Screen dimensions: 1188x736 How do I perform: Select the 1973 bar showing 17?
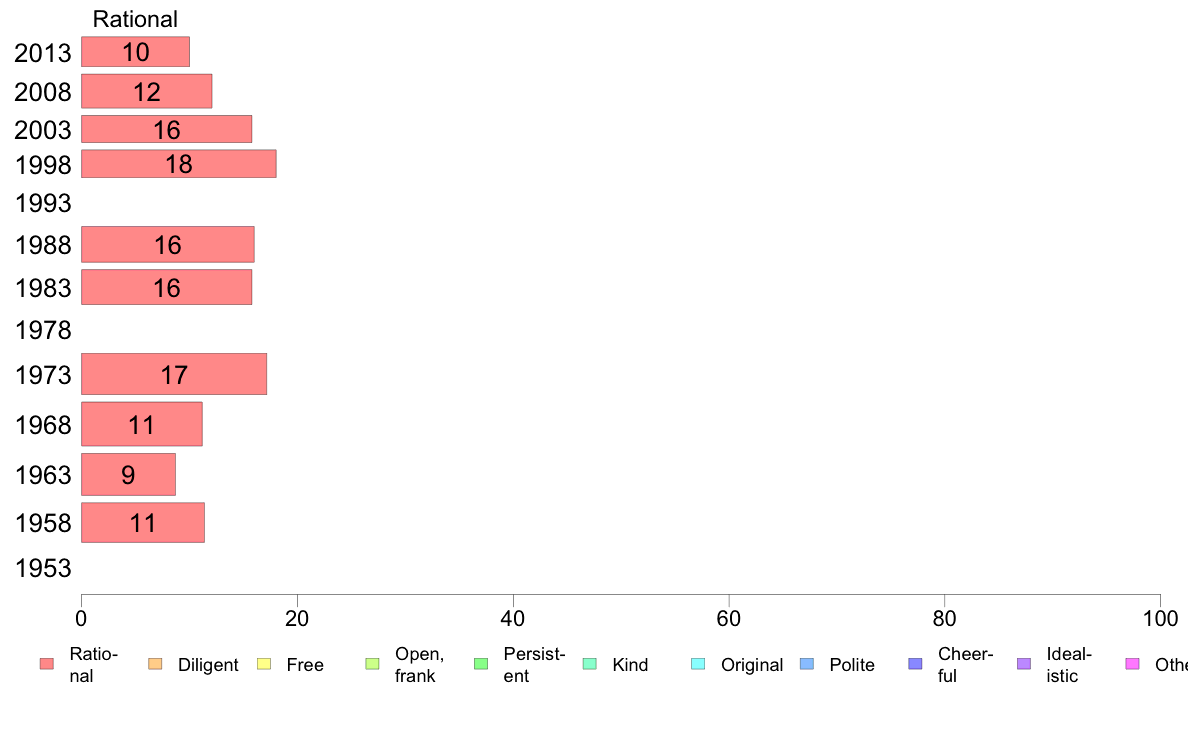[x=174, y=374]
